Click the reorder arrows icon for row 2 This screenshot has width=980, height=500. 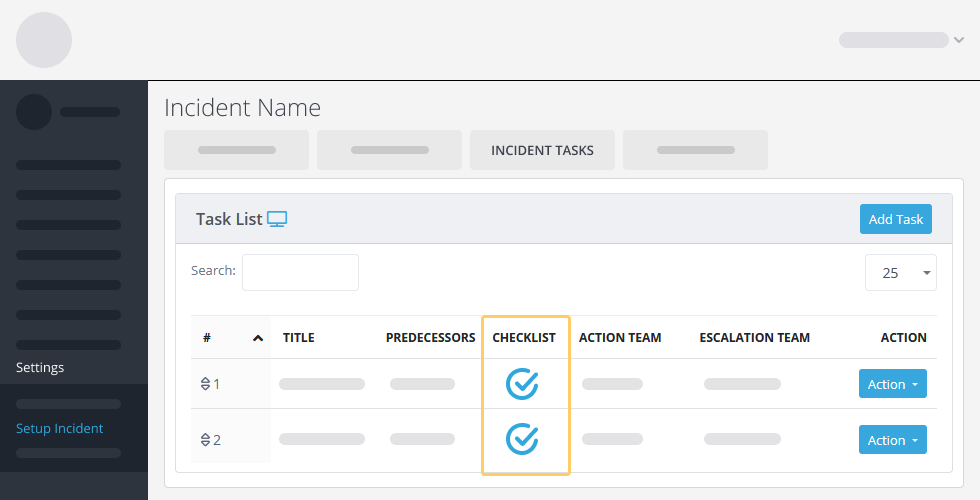205,440
